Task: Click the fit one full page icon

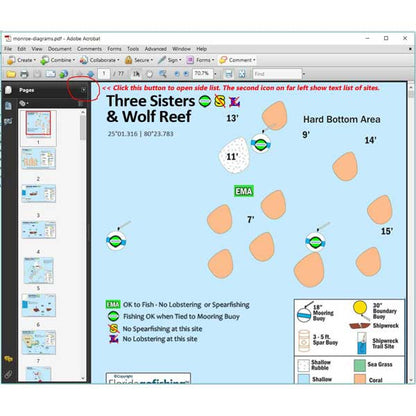Action: pos(242,74)
